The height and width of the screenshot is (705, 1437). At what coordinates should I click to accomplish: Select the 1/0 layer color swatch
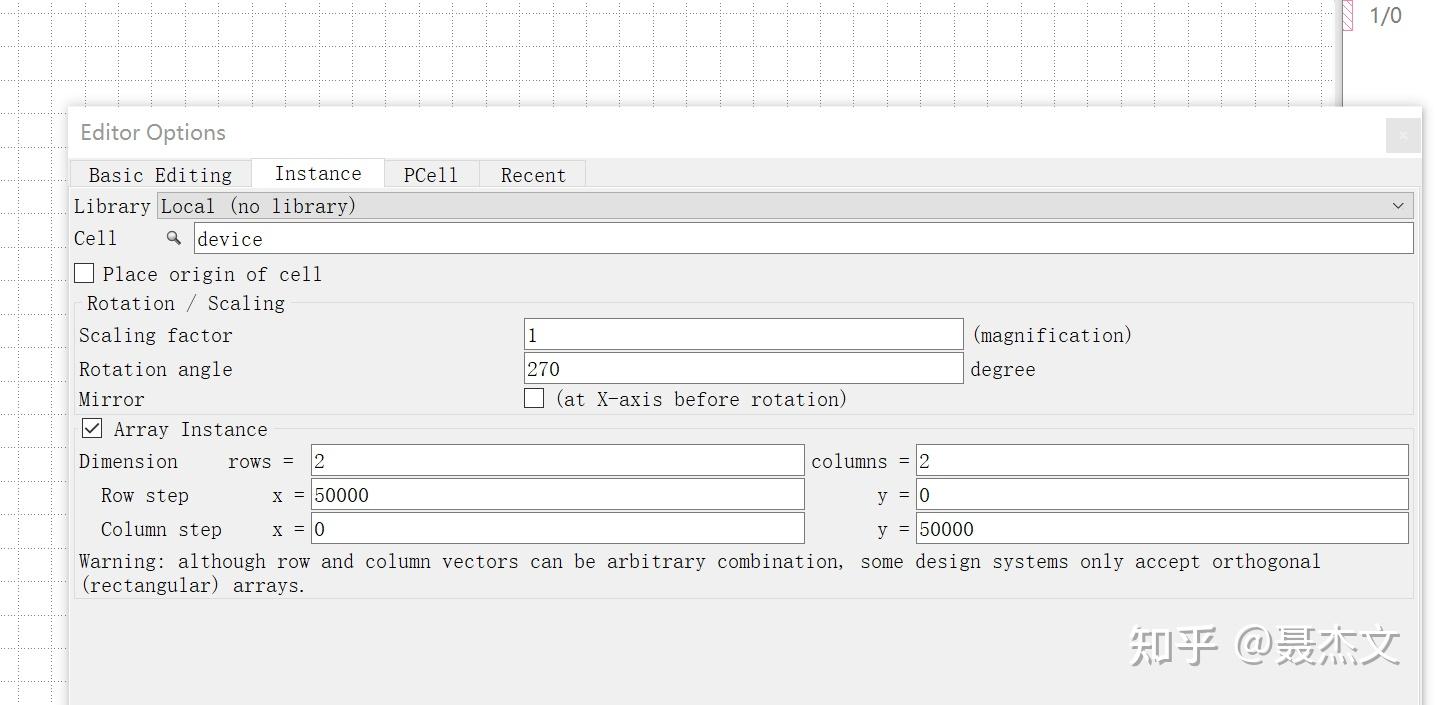[x=1348, y=15]
